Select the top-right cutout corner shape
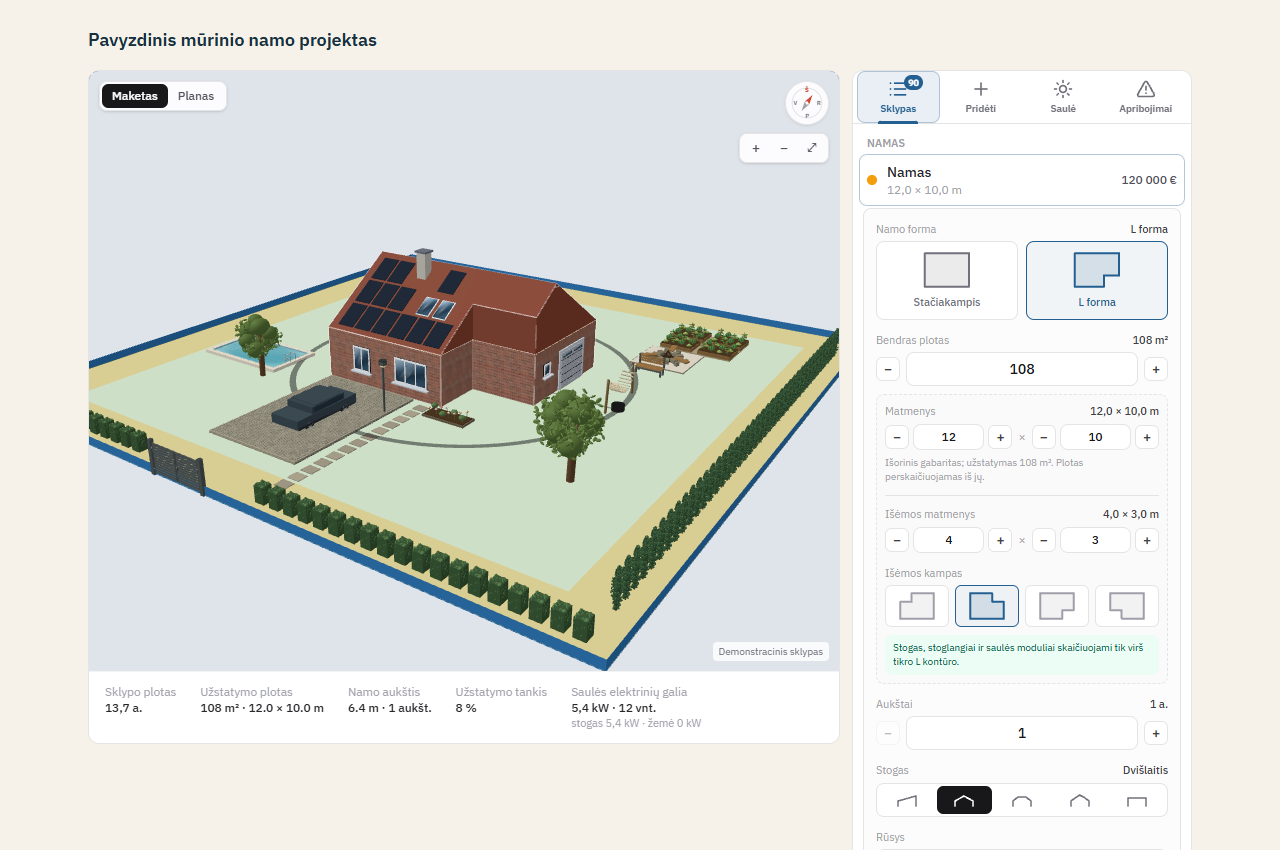 [x=987, y=606]
